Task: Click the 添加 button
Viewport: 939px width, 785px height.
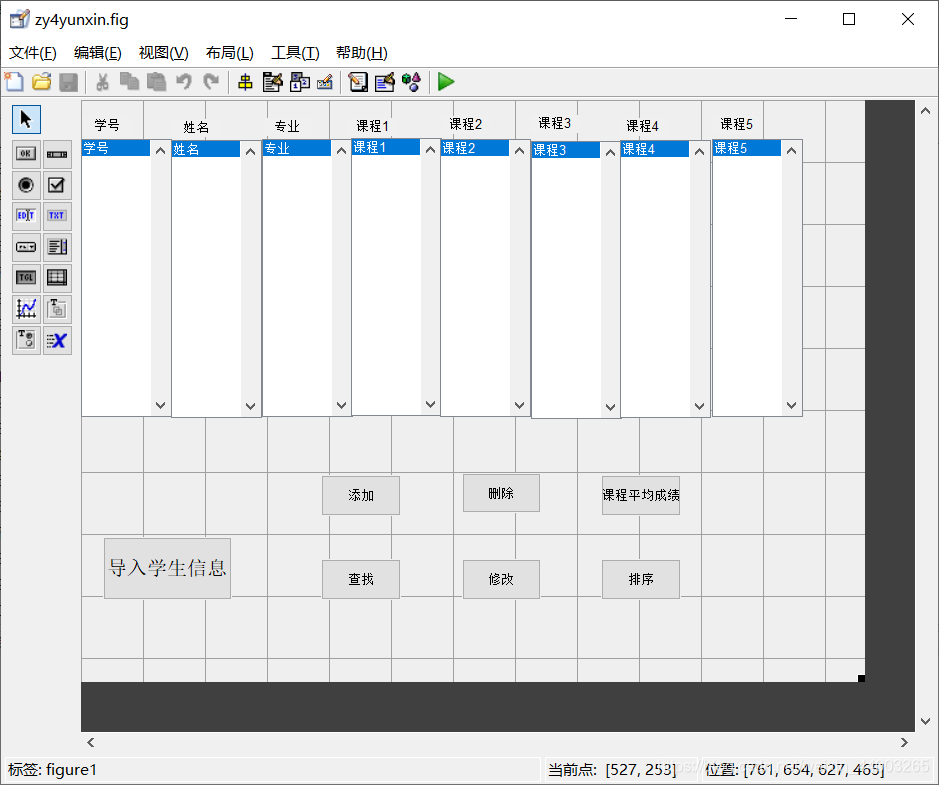Action: click(x=361, y=495)
